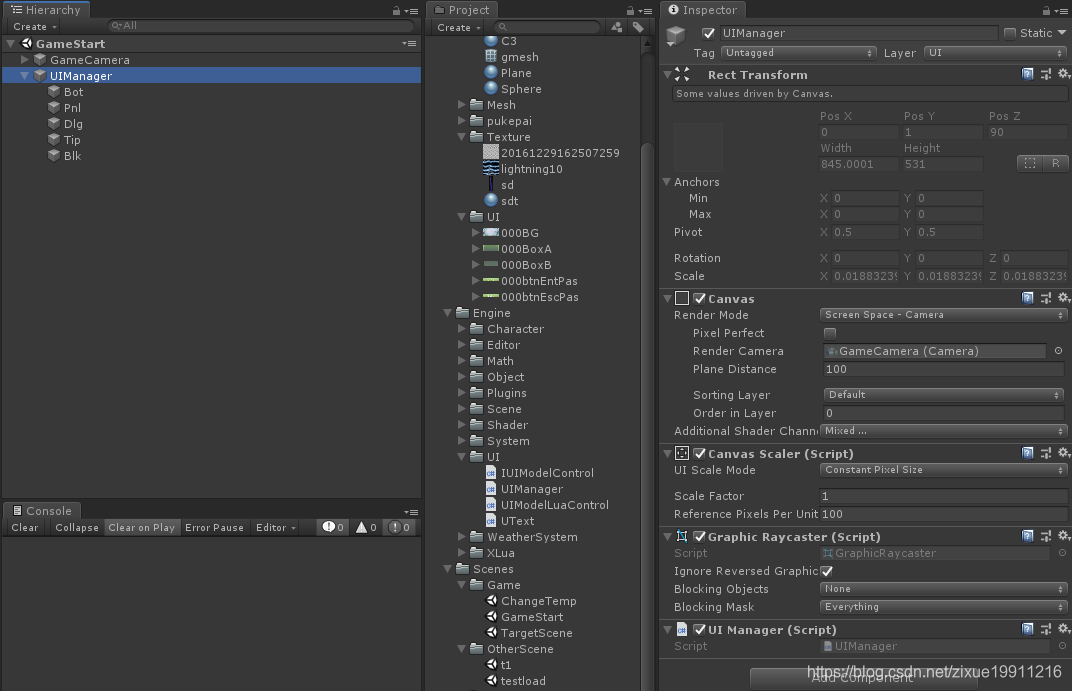The image size is (1072, 691).
Task: Click the lock icon atop the Hierarchy panel
Action: pos(397,9)
